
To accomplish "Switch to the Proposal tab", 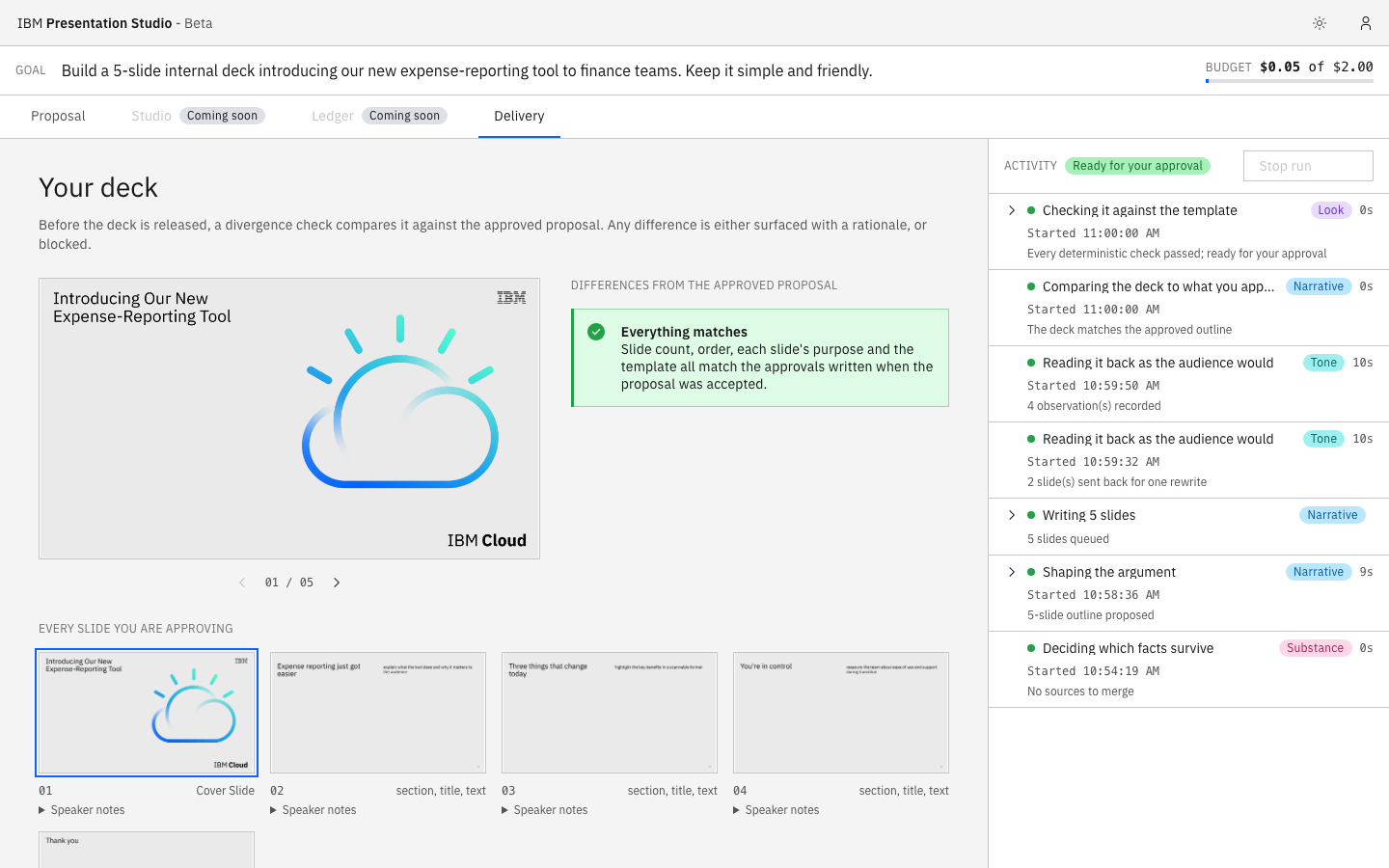I will 58,116.
